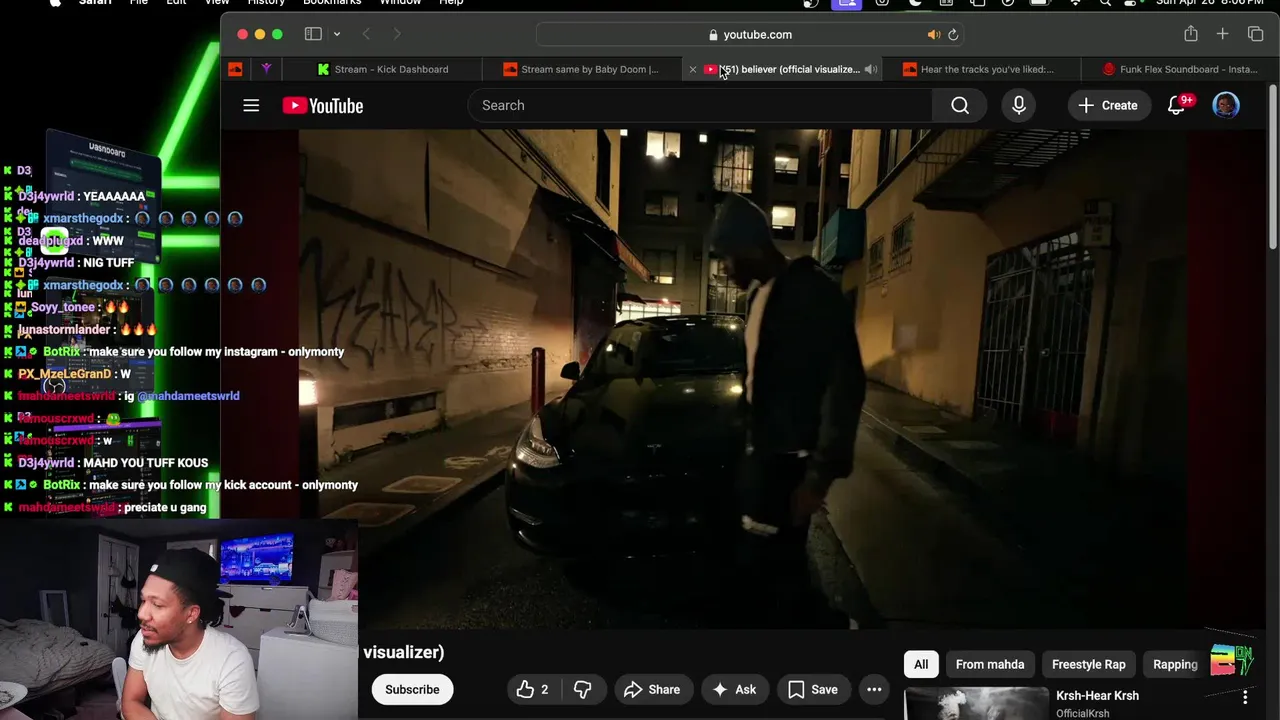This screenshot has width=1280, height=720.
Task: Click the YouTube search magnifier button
Action: point(960,105)
